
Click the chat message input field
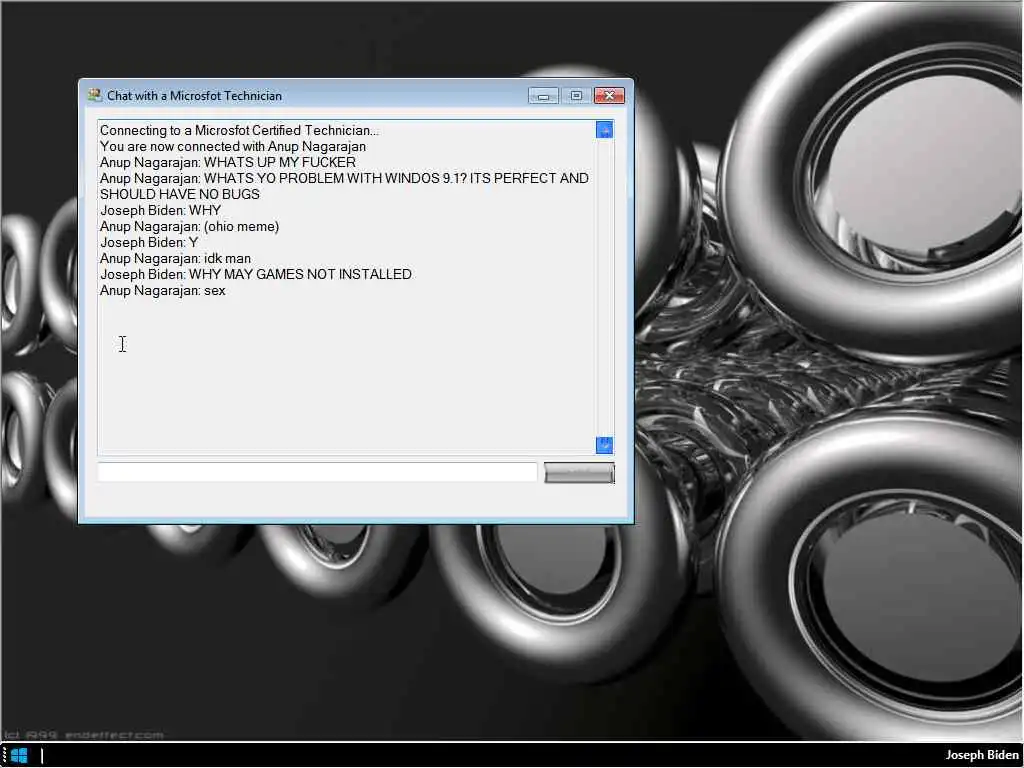pos(317,472)
